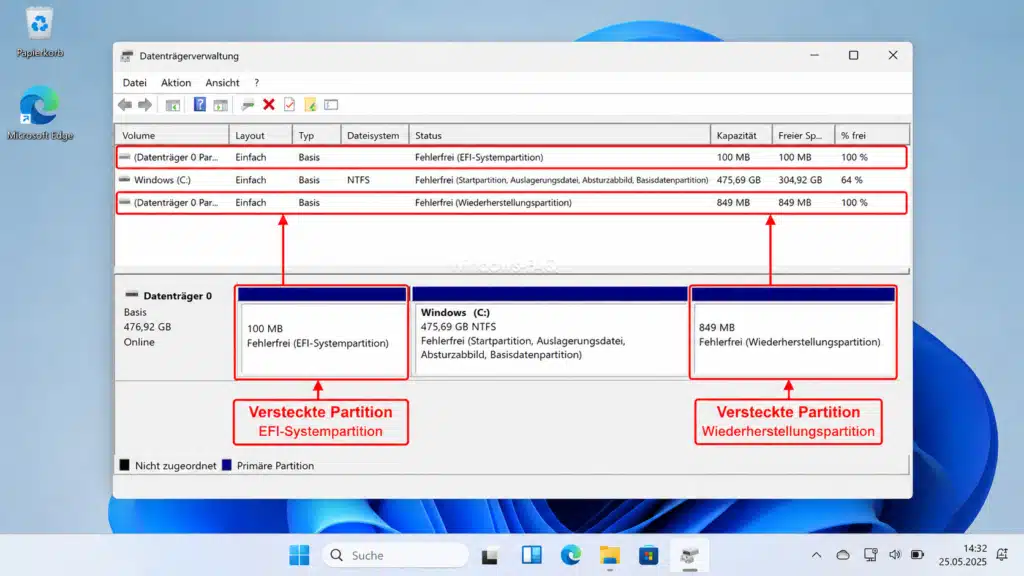1024x576 pixels.
Task: Select the Wiederherstellungspartition volume row
Action: 511,202
